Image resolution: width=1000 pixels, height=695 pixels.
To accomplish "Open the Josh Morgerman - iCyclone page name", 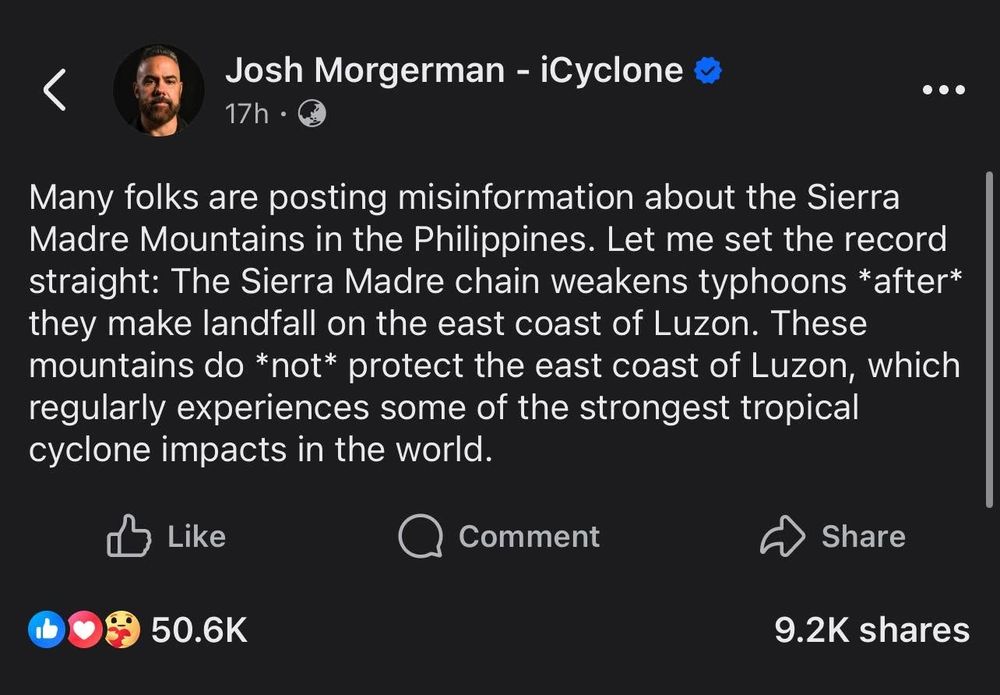I will tap(454, 70).
